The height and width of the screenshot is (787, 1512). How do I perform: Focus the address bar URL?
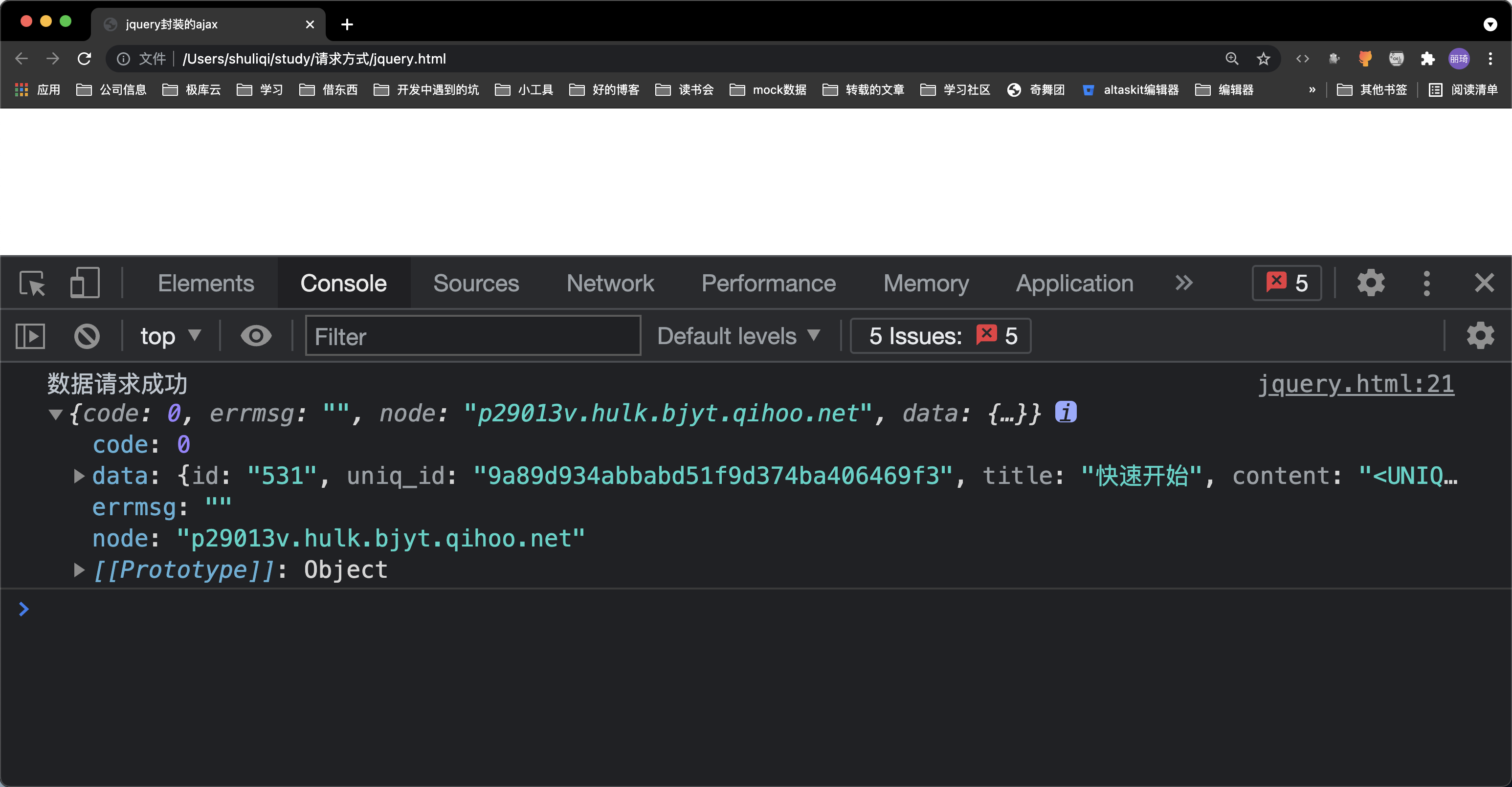pos(314,59)
